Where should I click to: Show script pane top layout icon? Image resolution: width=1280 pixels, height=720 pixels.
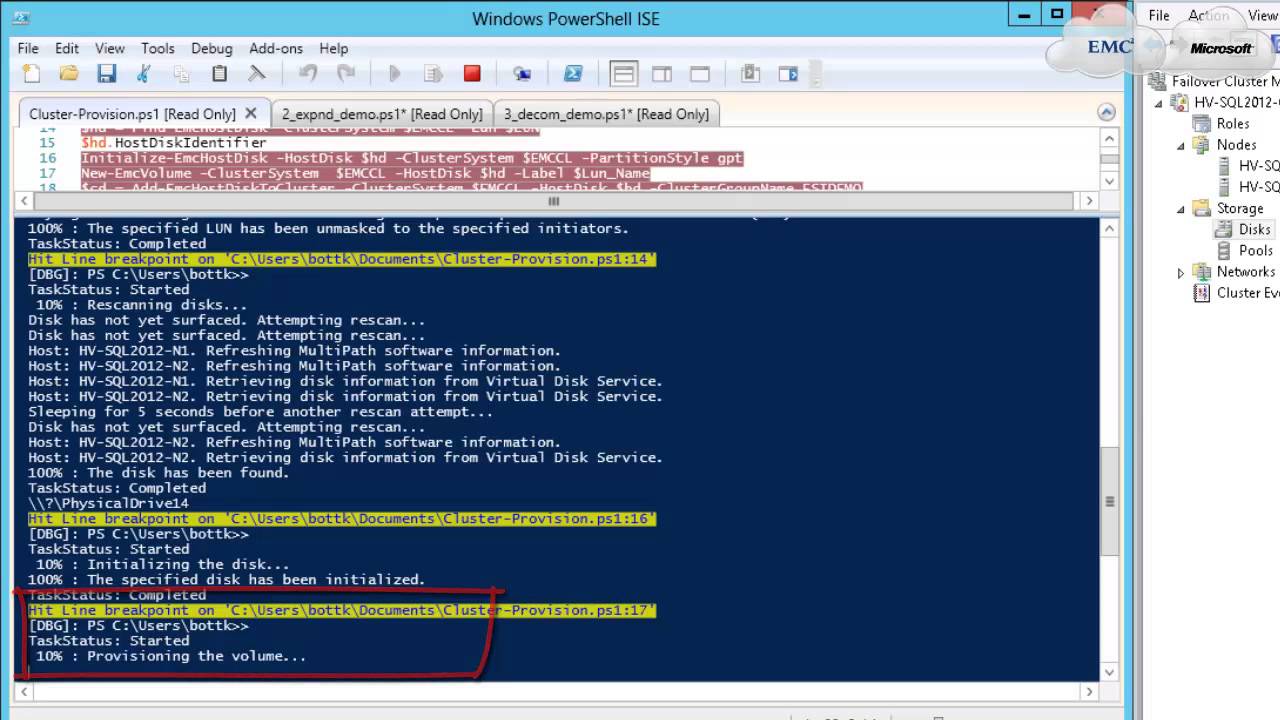pos(624,74)
